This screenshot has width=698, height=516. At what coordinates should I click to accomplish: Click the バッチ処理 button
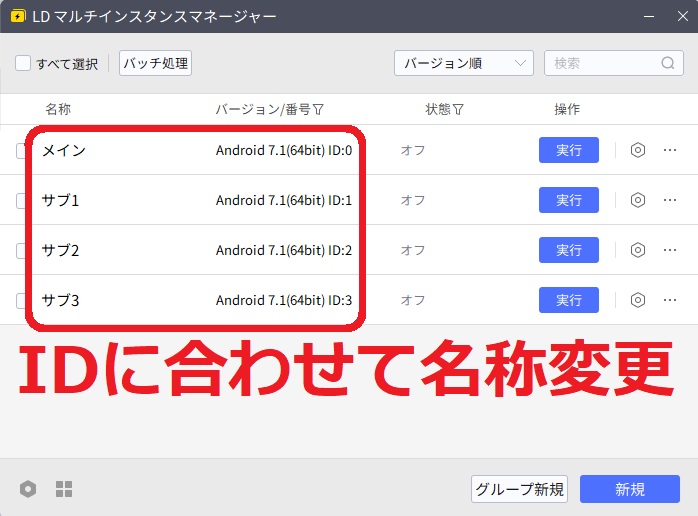[155, 63]
